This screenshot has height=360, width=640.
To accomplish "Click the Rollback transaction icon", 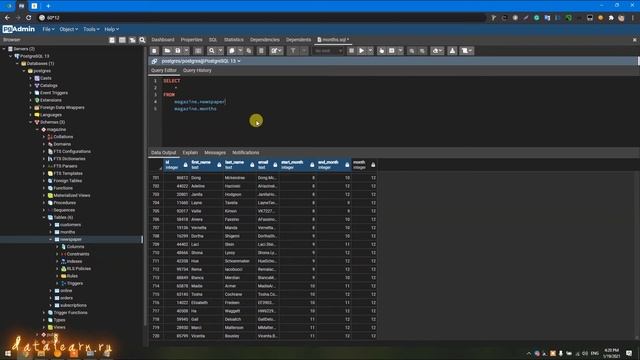I will click(422, 51).
